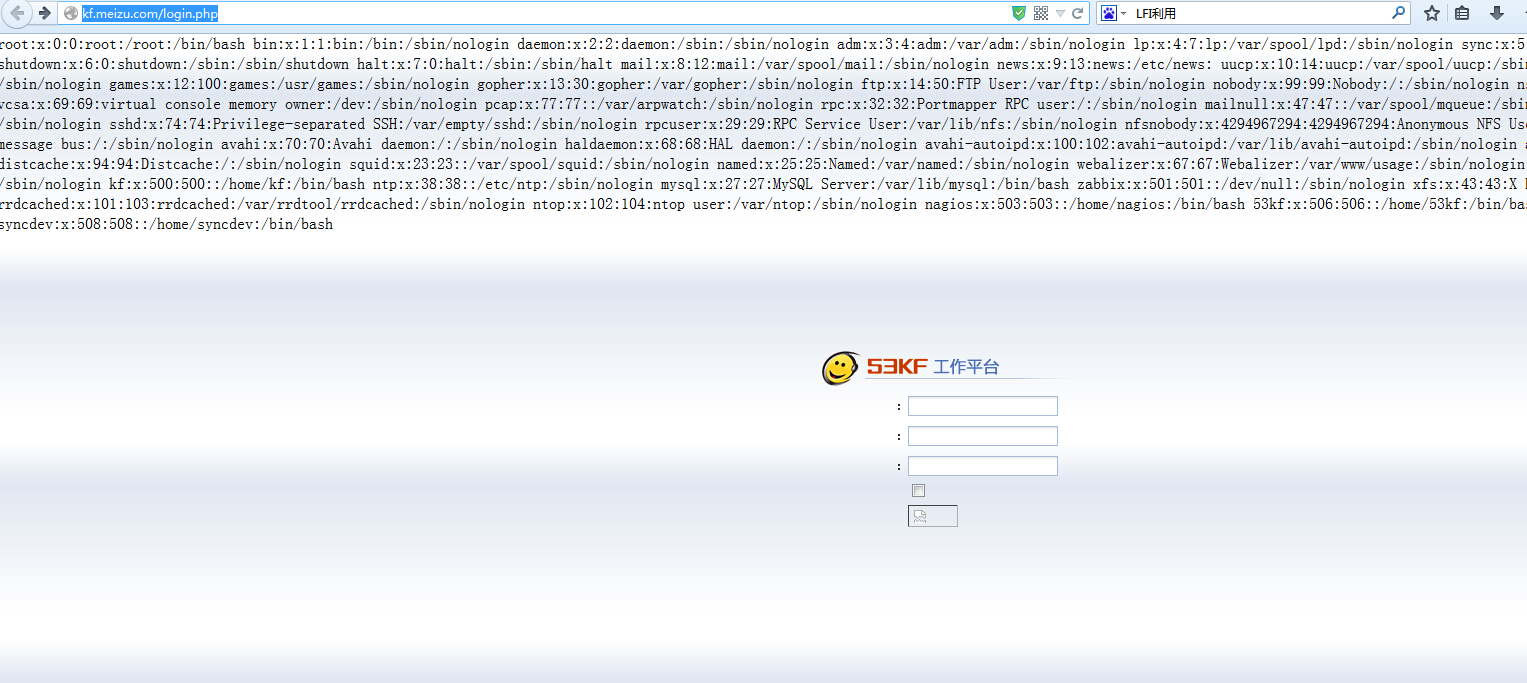Click the bottom input field of login form
Screen dimensions: 1527x683
[983, 466]
